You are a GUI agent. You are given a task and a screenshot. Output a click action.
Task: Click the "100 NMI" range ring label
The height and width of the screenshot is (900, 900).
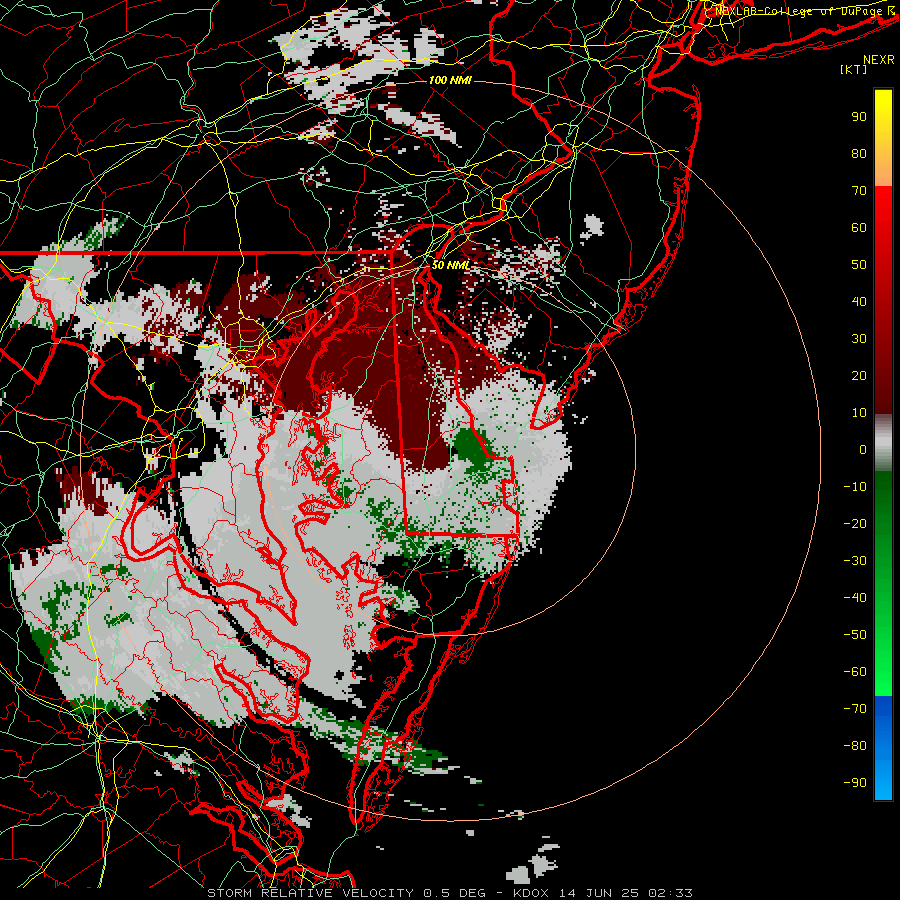point(450,80)
